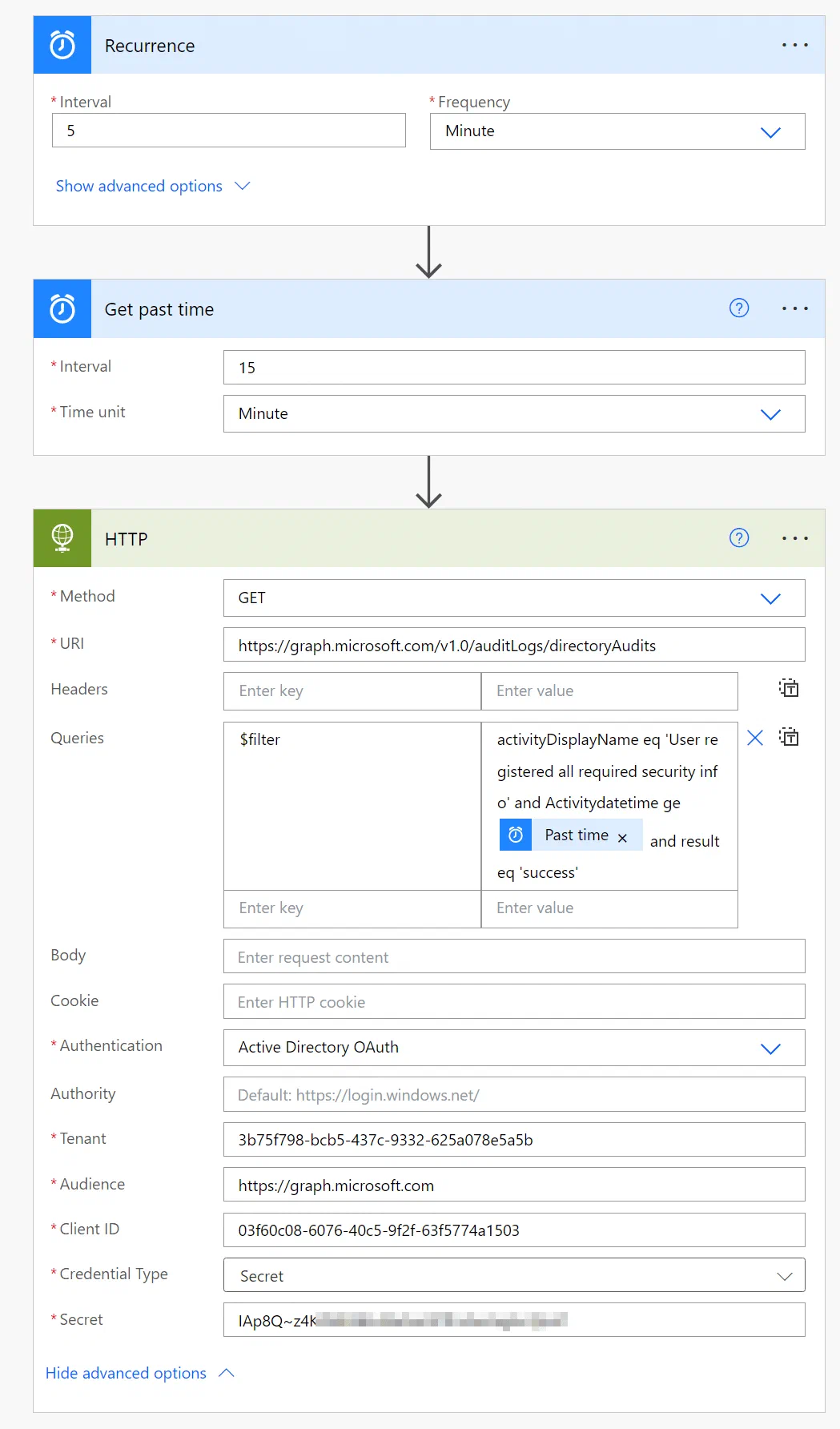Click the Past time token clock icon
The width and height of the screenshot is (840, 1429).
(516, 835)
